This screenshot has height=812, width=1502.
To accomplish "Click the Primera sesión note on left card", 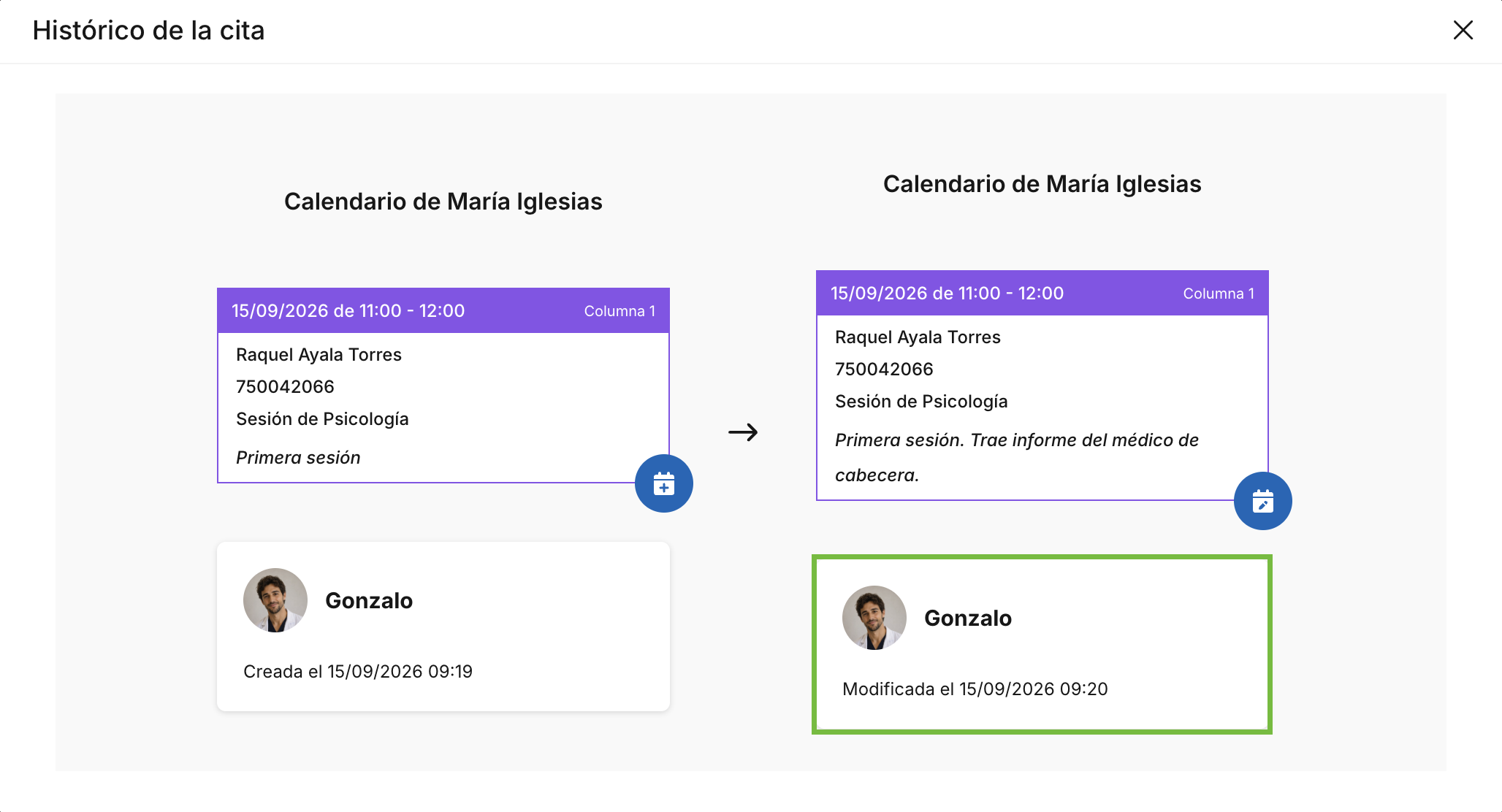I will pos(298,458).
